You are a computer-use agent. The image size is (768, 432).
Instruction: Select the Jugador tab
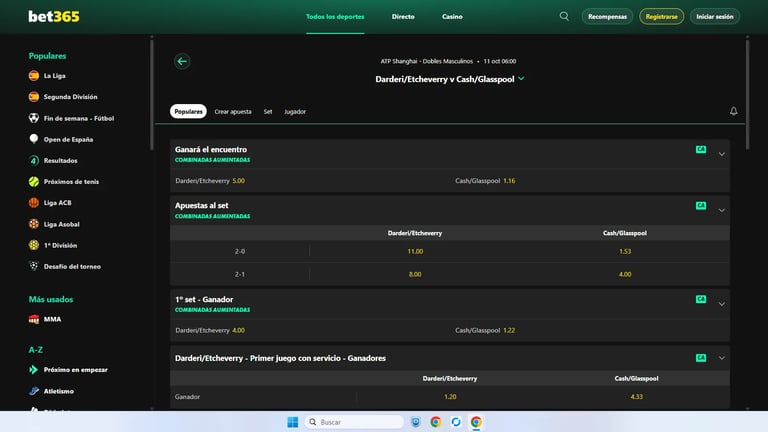295,112
